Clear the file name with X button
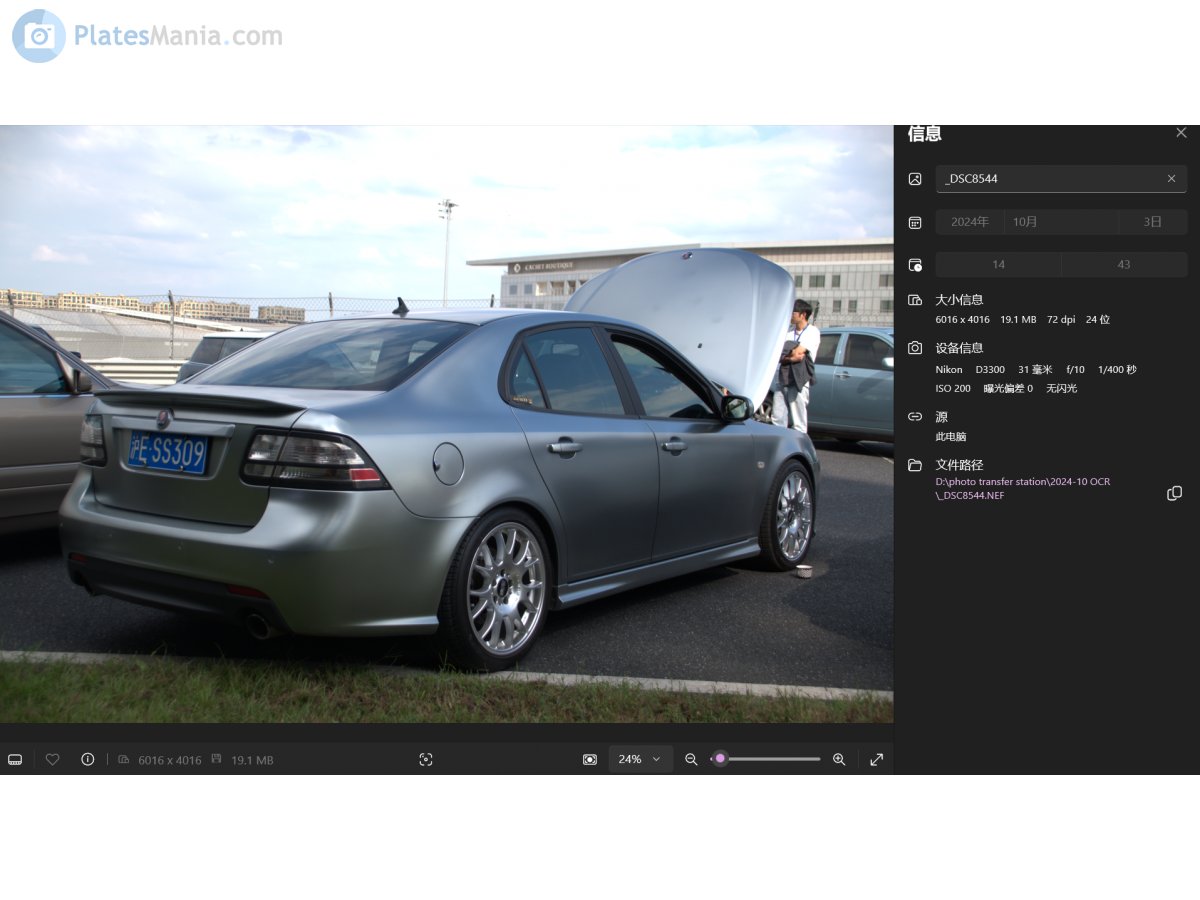Screen dimensions: 1200x900 pos(1172,179)
